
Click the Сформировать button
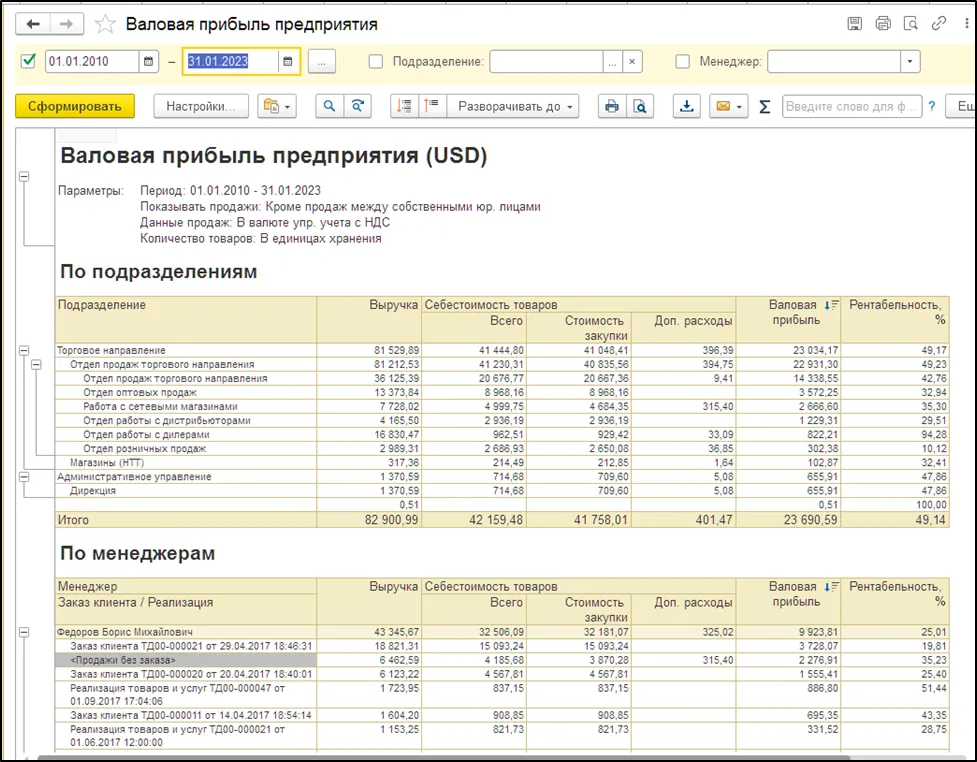pos(75,106)
